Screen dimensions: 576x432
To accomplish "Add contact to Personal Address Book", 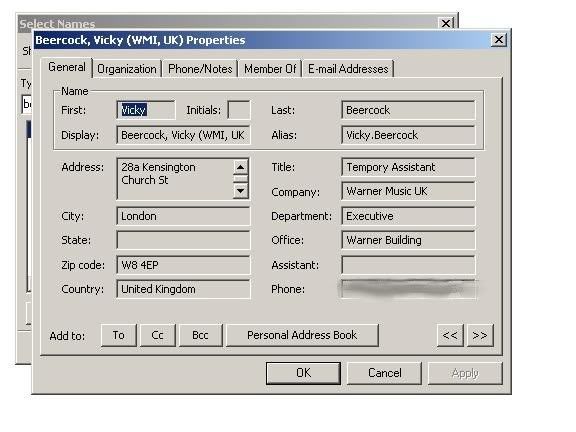I will [x=302, y=335].
